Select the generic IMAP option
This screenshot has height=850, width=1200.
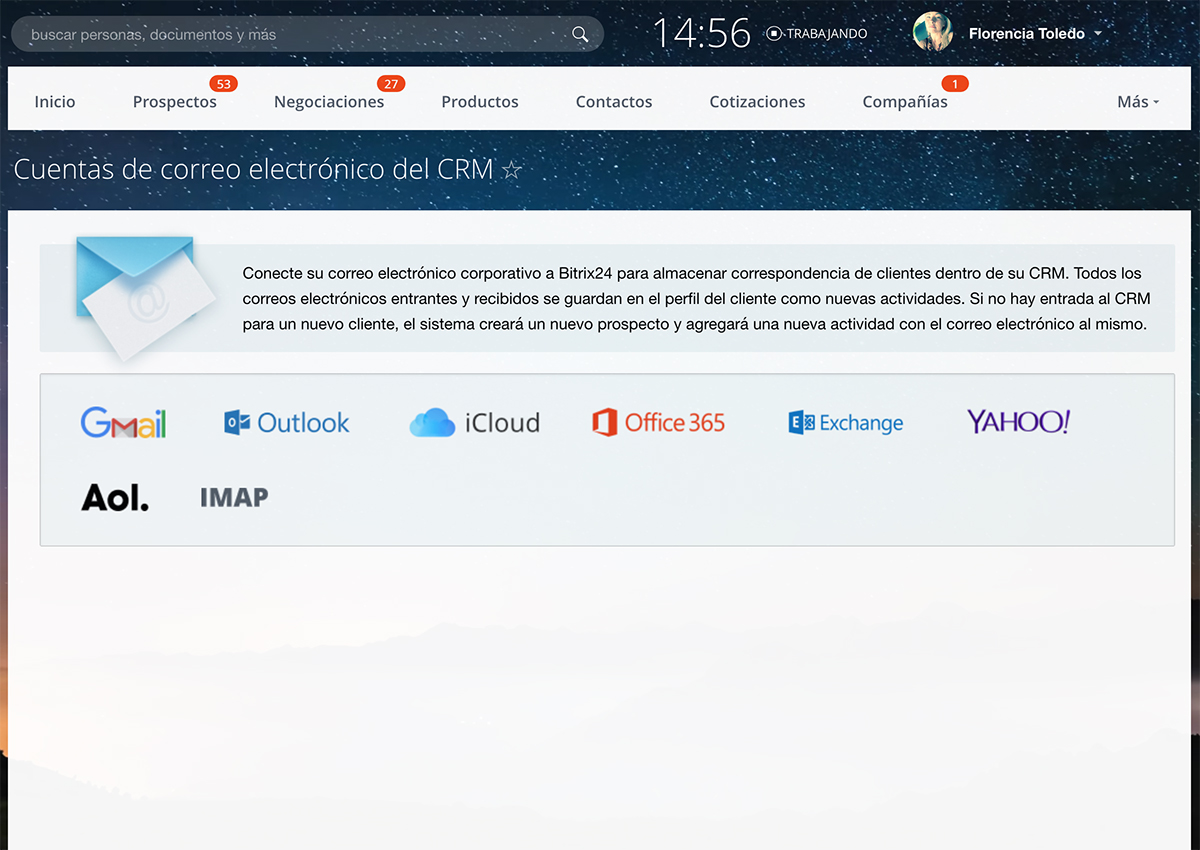click(x=234, y=497)
